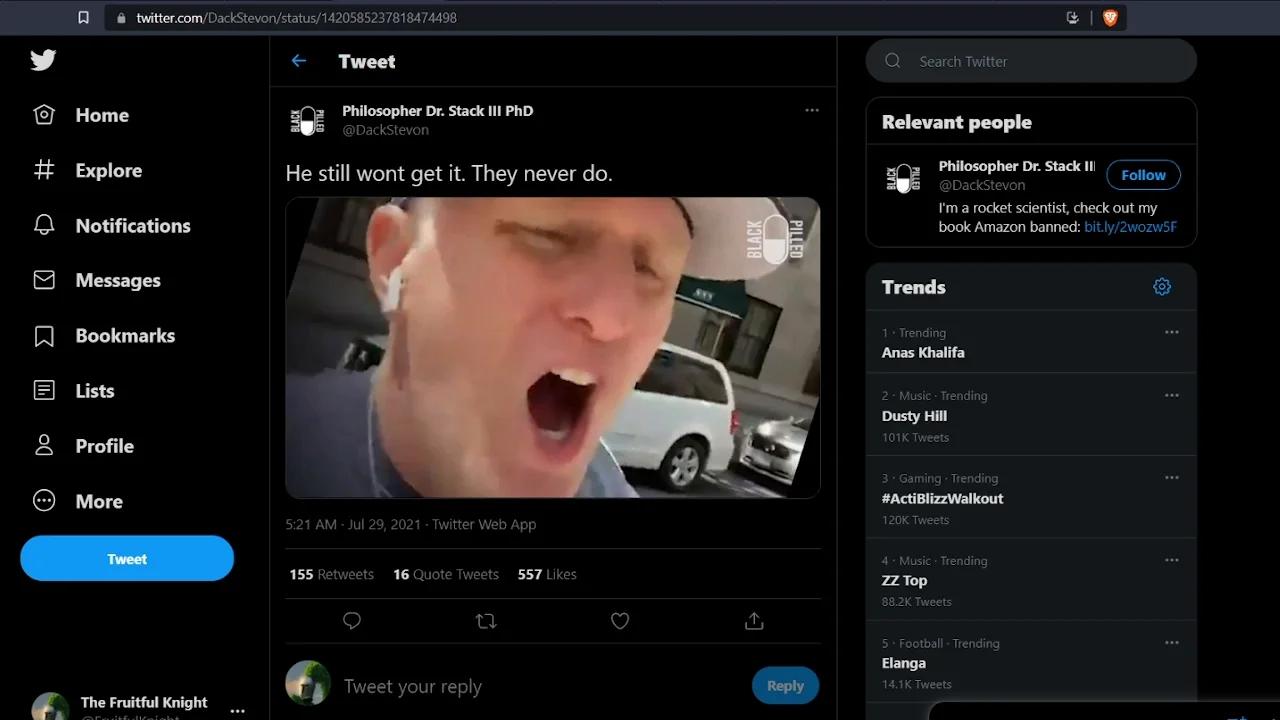Click the back arrow beside Tweet
Screen dimensions: 1280x720
click(299, 61)
